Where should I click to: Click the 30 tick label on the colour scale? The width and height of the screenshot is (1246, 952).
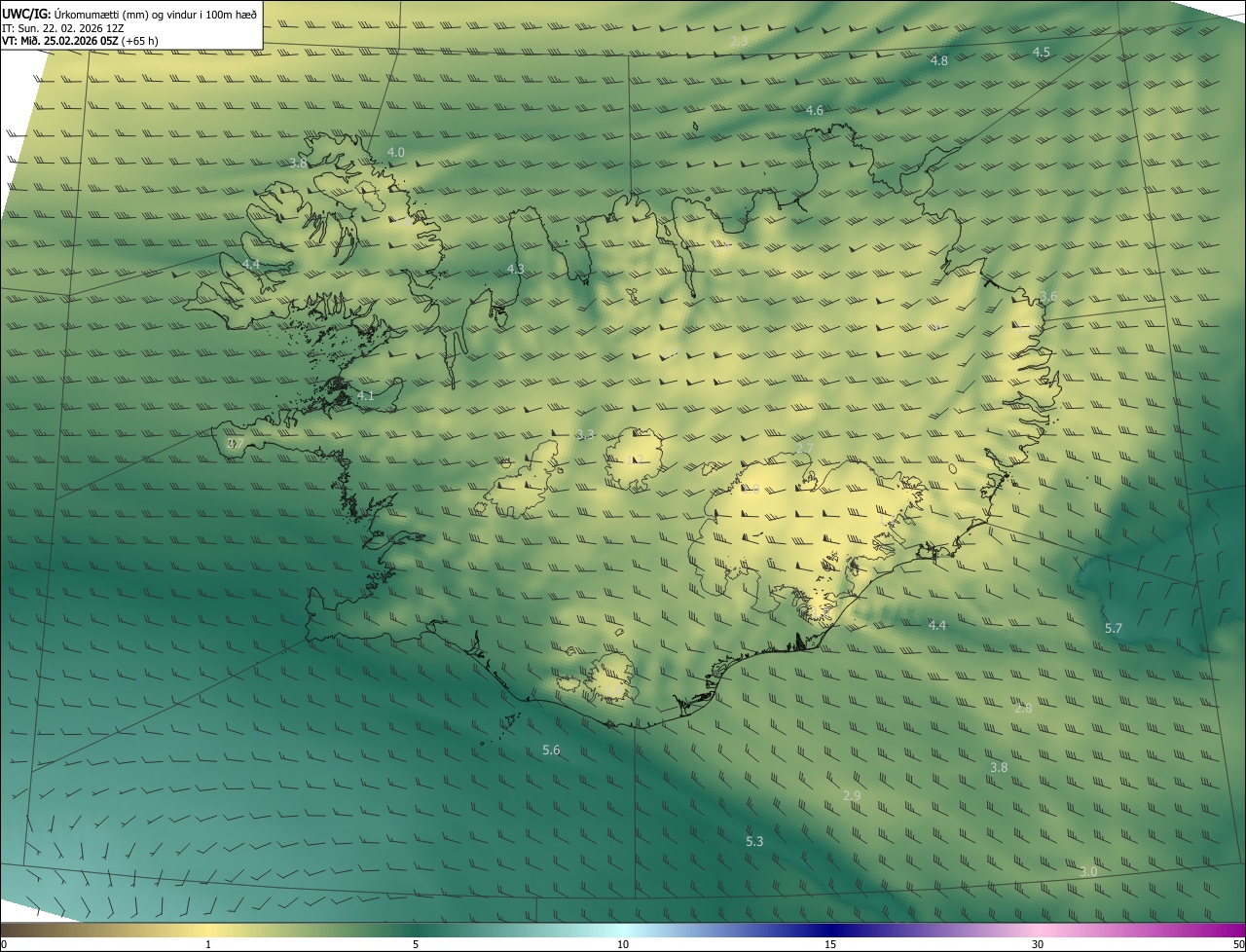1038,944
